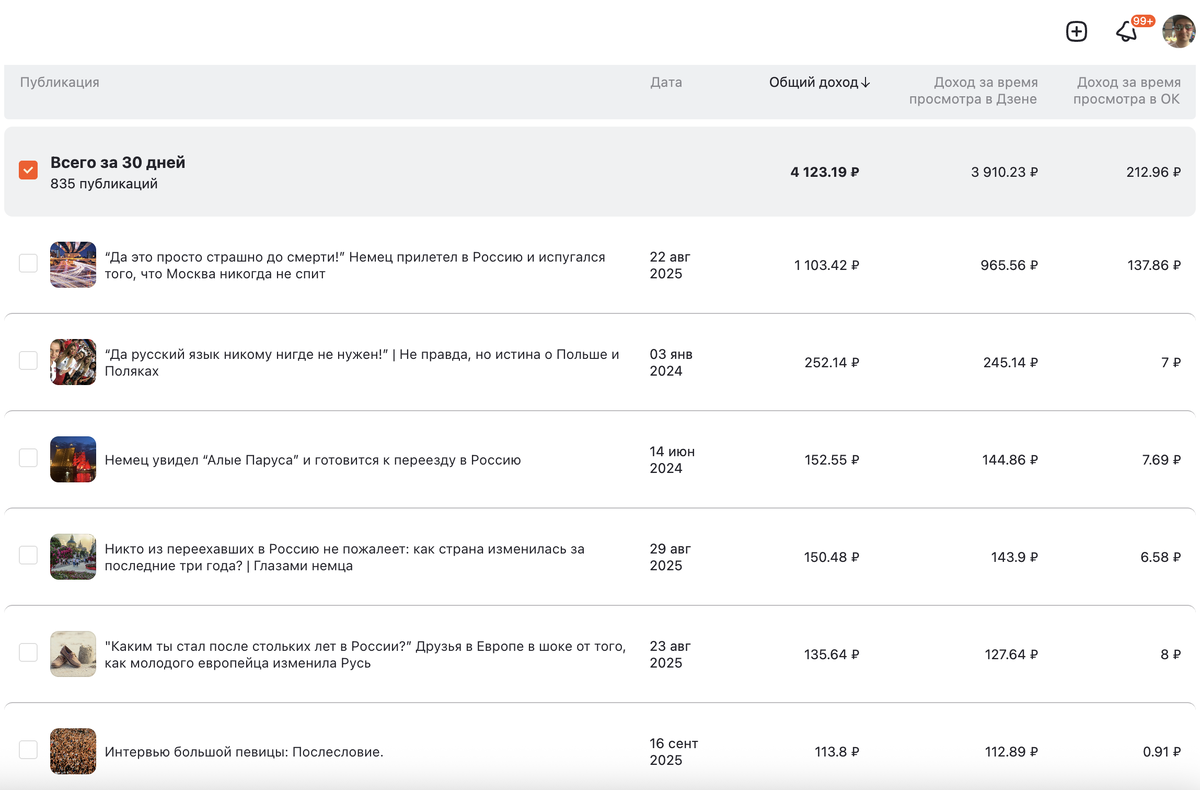This screenshot has height=790, width=1200.
Task: Open the notifications bell
Action: [x=1127, y=32]
